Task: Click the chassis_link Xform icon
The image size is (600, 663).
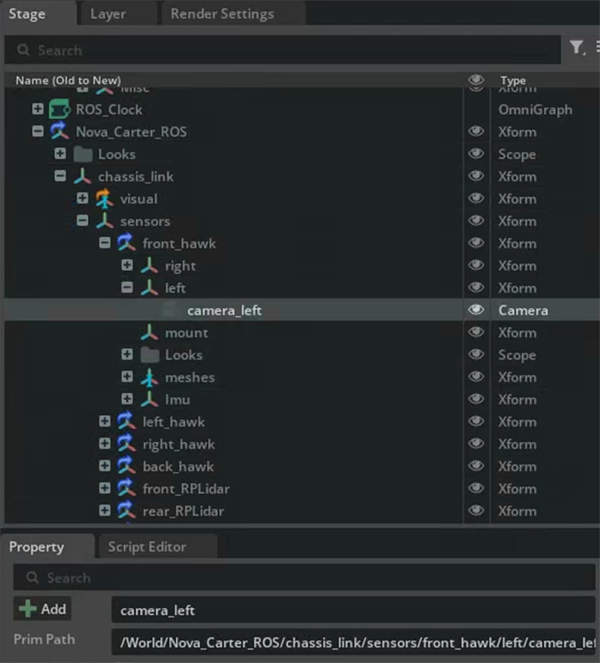Action: (82, 177)
